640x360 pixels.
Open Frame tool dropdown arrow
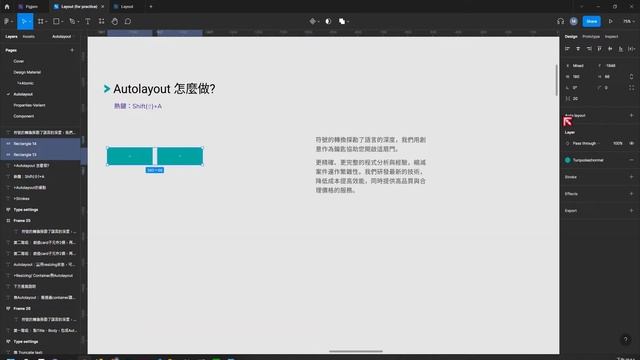click(x=47, y=22)
